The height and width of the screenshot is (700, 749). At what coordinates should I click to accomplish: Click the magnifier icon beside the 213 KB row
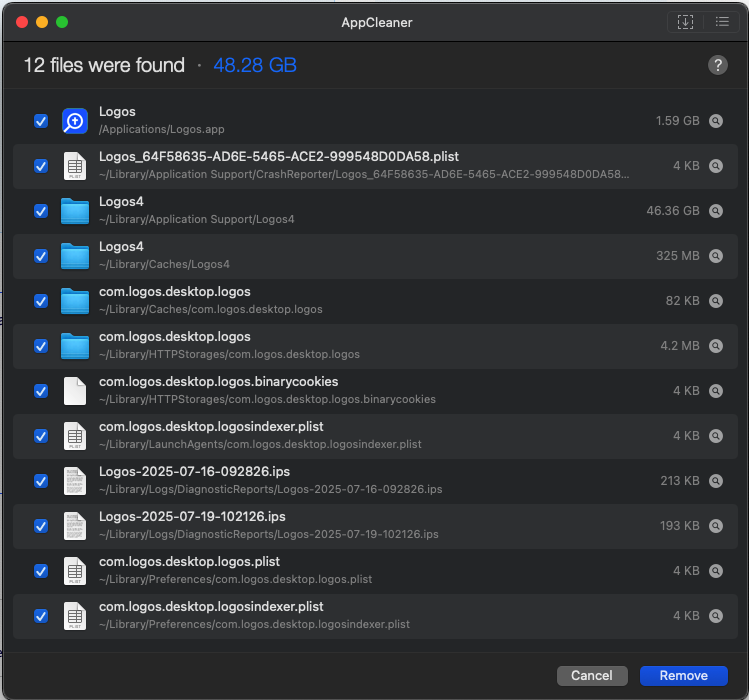tap(716, 481)
